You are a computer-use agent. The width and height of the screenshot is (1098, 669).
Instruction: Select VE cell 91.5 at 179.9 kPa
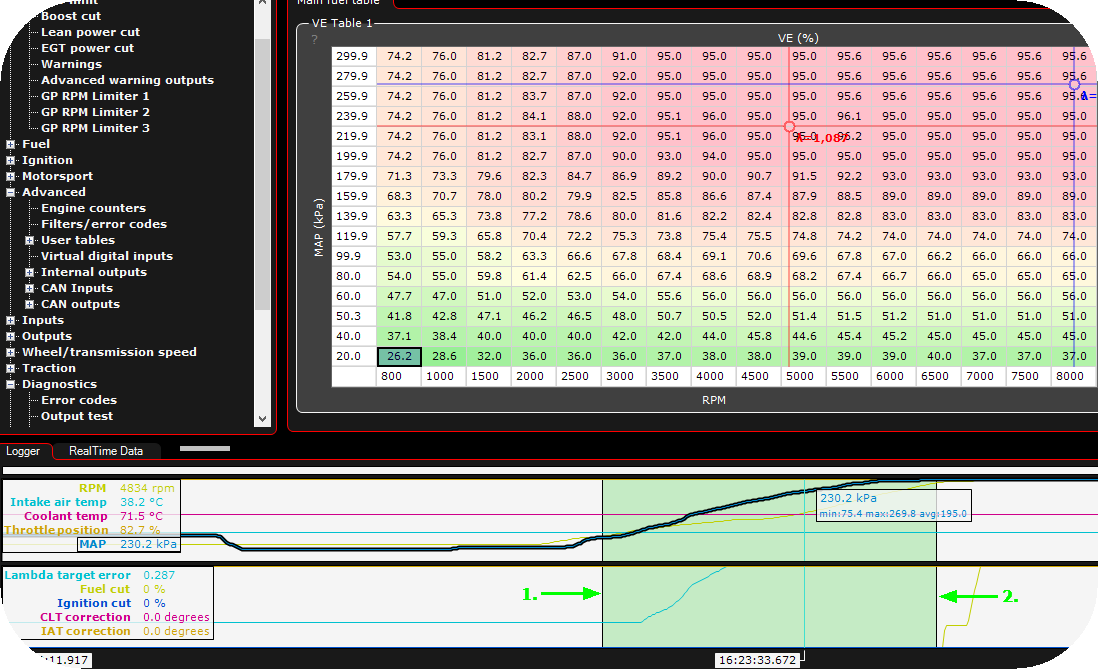coord(804,177)
